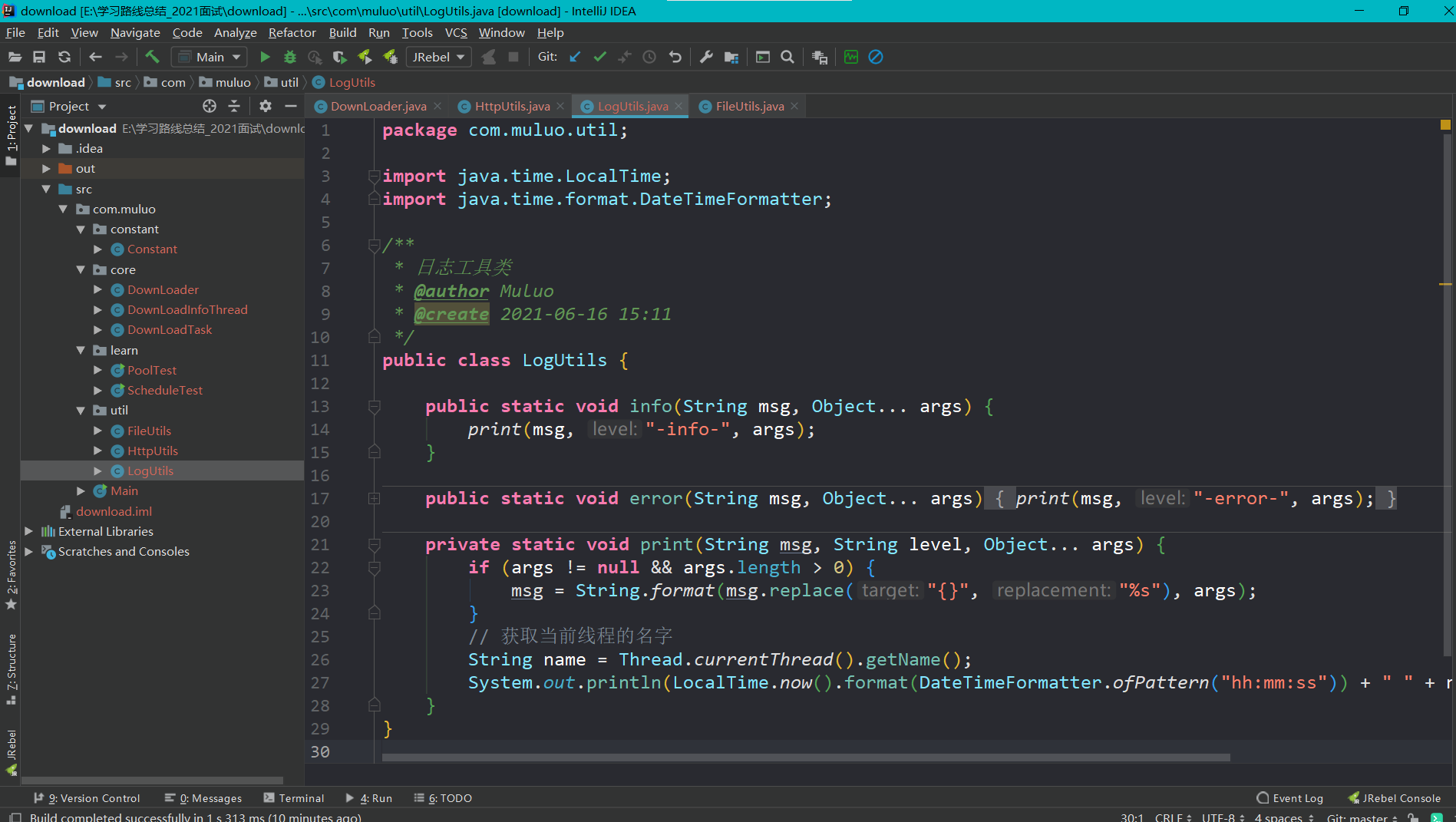The image size is (1456, 822).
Task: Show Git history clock icon
Action: tap(649, 57)
